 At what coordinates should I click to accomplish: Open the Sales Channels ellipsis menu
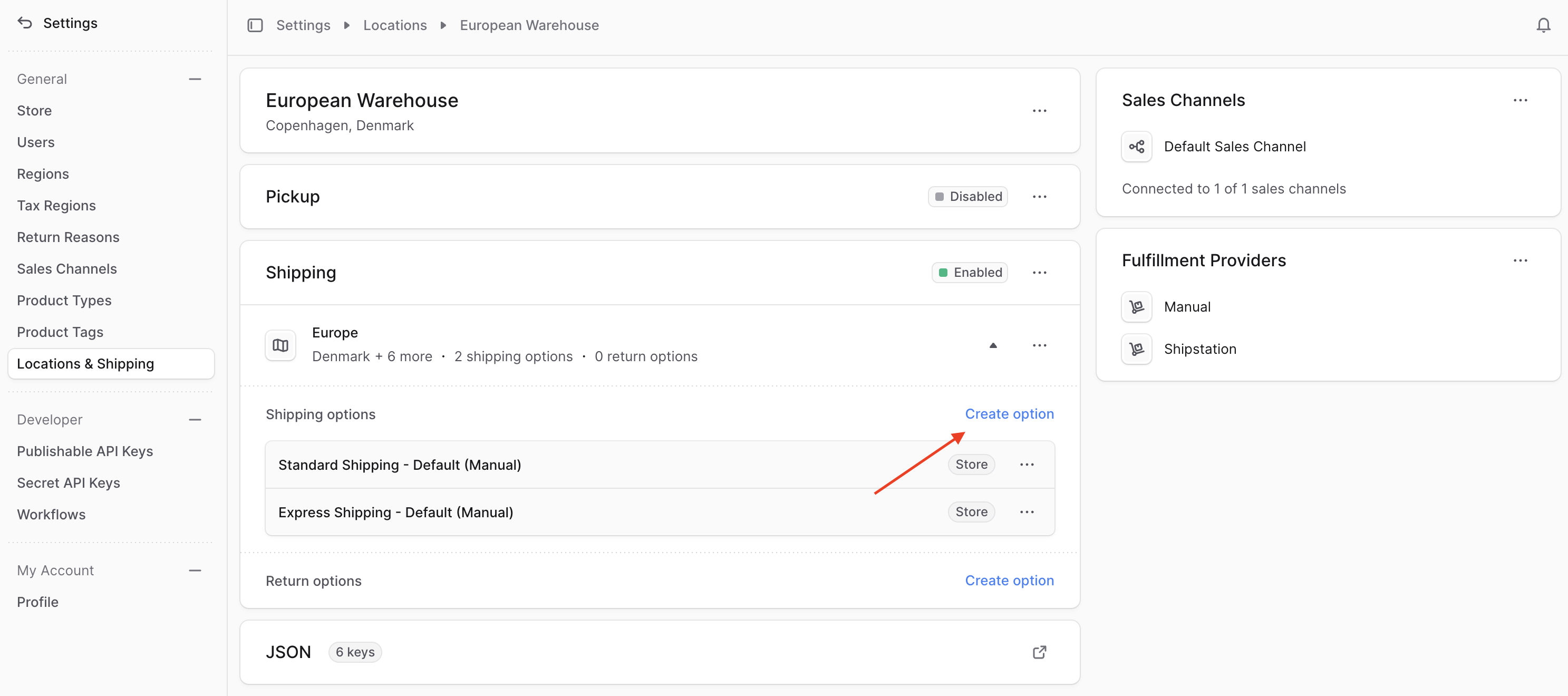[1521, 100]
